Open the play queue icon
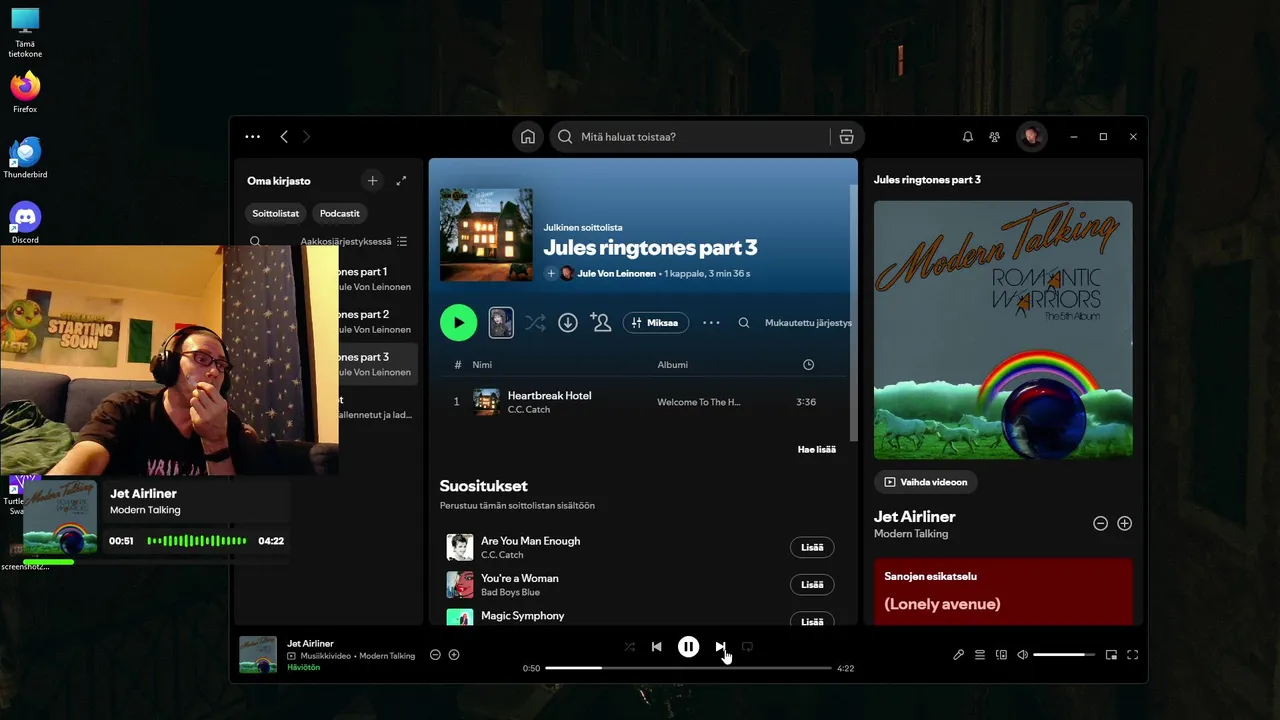This screenshot has height=720, width=1280. 980,655
